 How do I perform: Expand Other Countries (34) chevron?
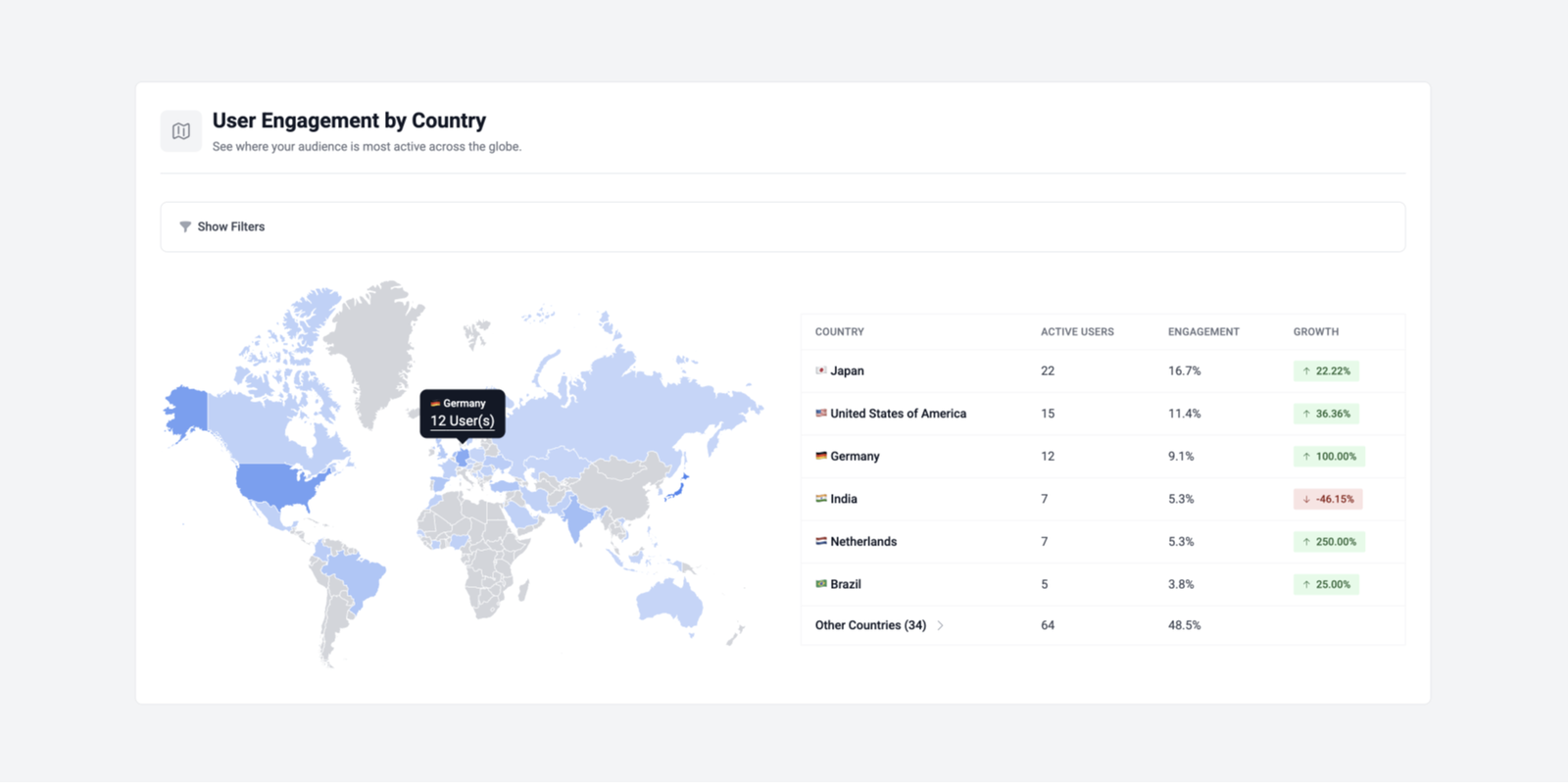pyautogui.click(x=941, y=625)
